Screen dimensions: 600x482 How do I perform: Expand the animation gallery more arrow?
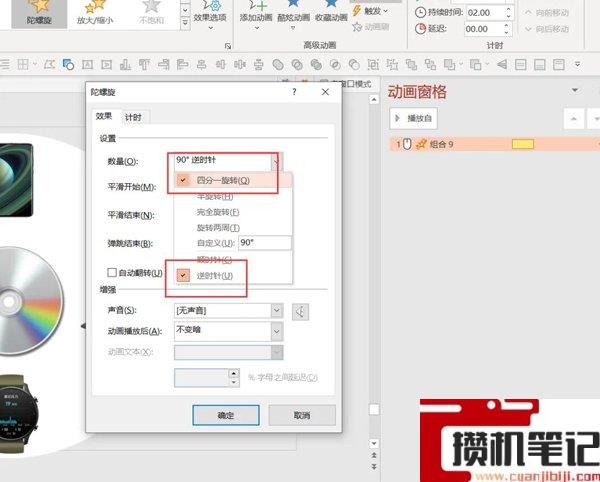pyautogui.click(x=185, y=23)
